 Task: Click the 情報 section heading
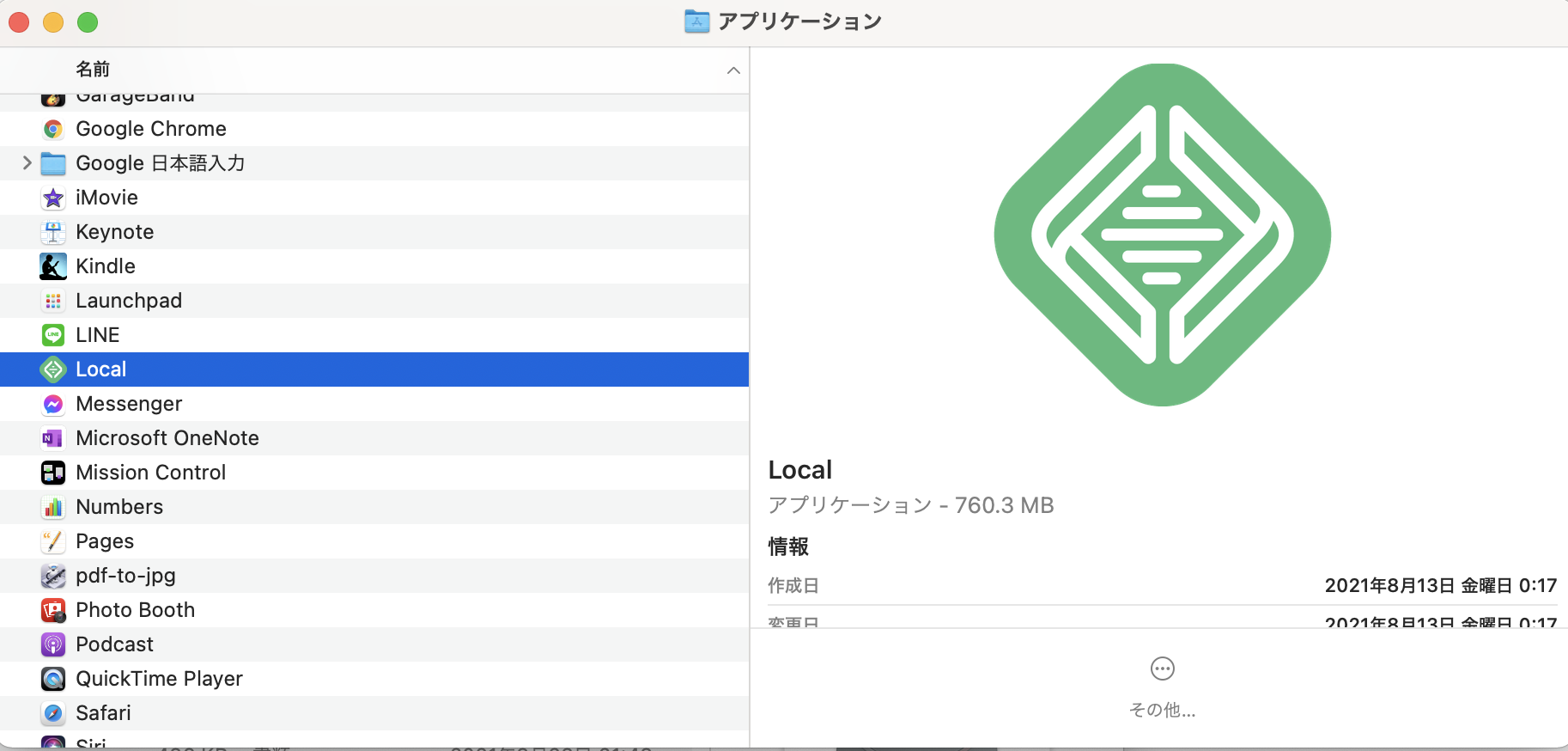click(788, 546)
